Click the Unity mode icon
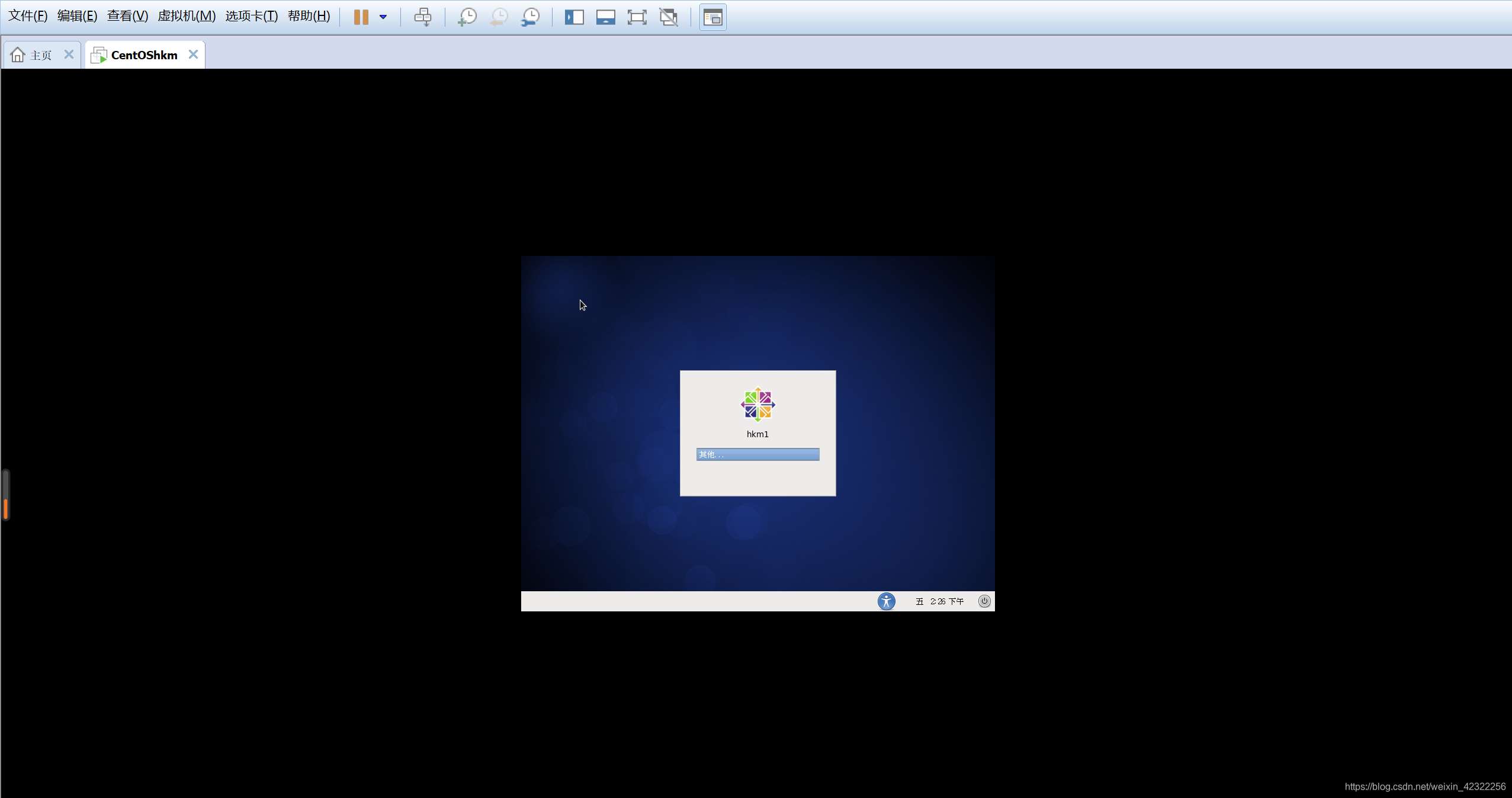 point(669,17)
